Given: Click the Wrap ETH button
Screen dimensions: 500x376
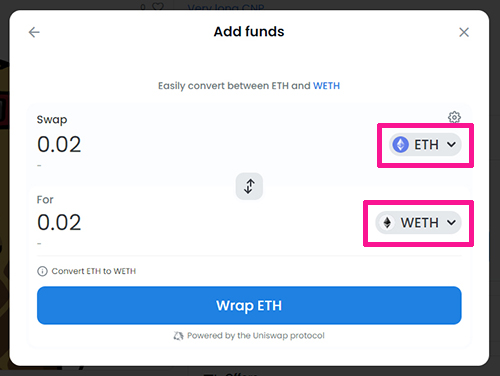Looking at the screenshot, I should tap(249, 305).
